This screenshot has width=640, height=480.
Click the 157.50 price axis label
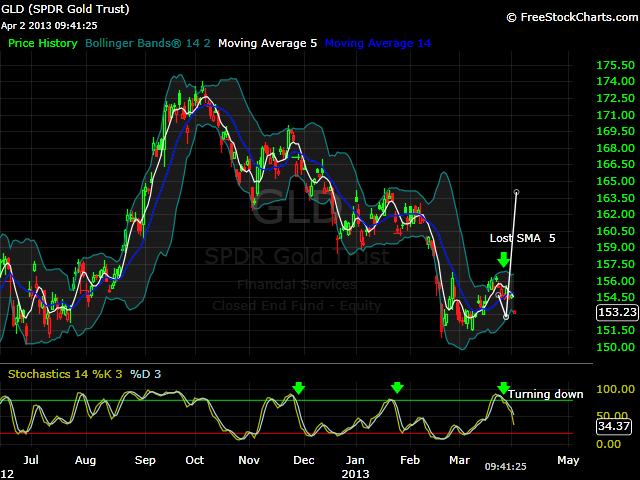(x=616, y=264)
